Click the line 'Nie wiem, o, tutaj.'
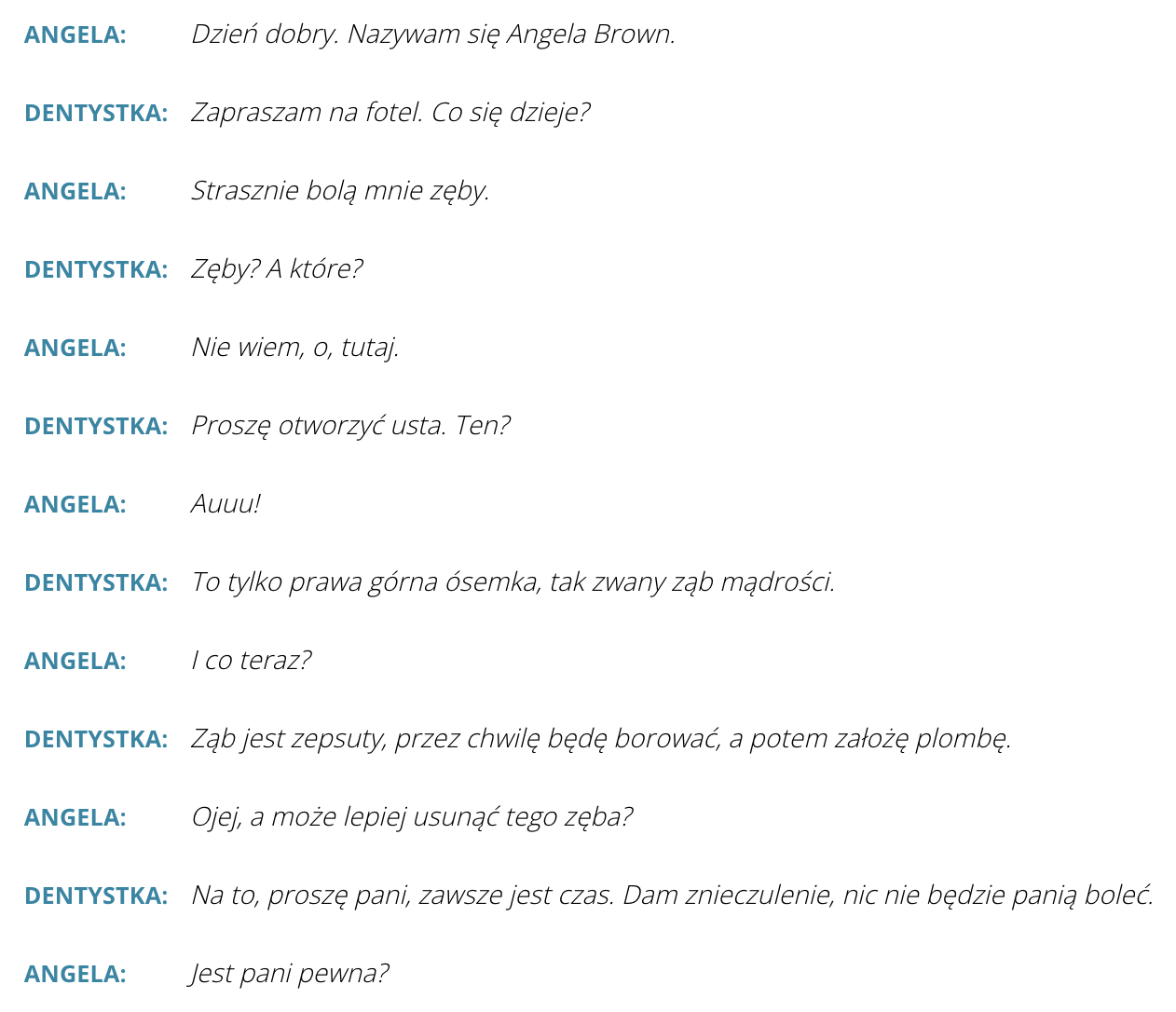This screenshot has height=1012, width=1176. [x=295, y=348]
